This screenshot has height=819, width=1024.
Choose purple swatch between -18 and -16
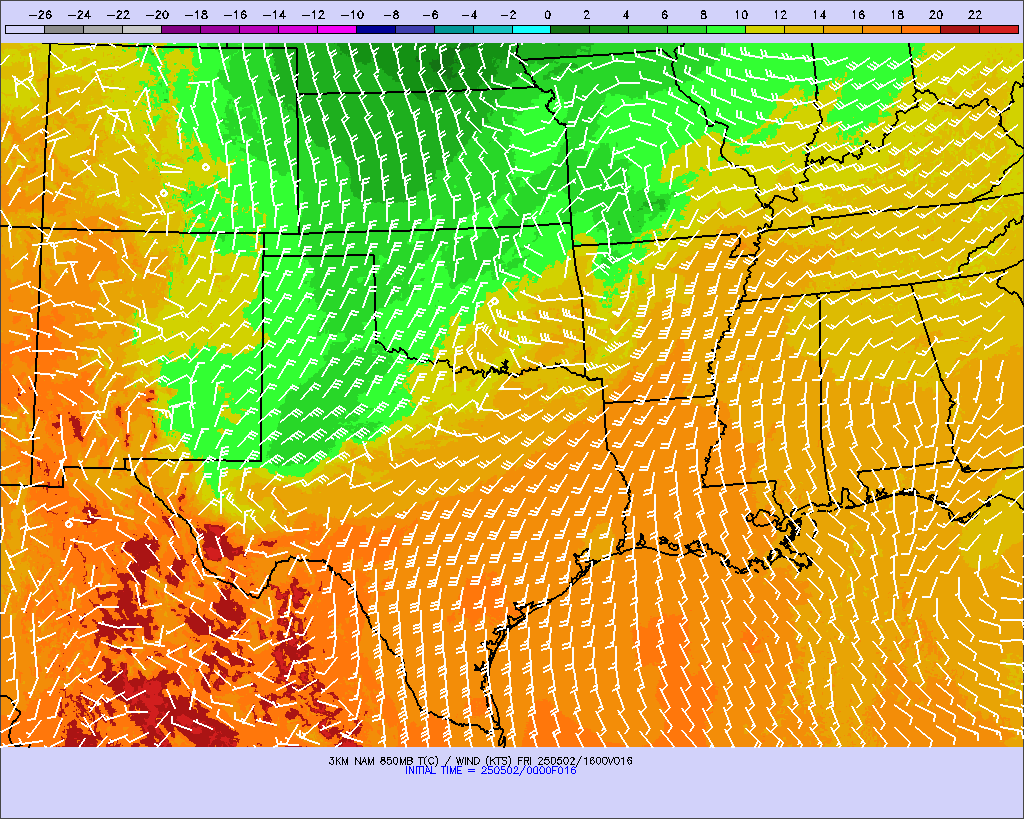tap(220, 29)
